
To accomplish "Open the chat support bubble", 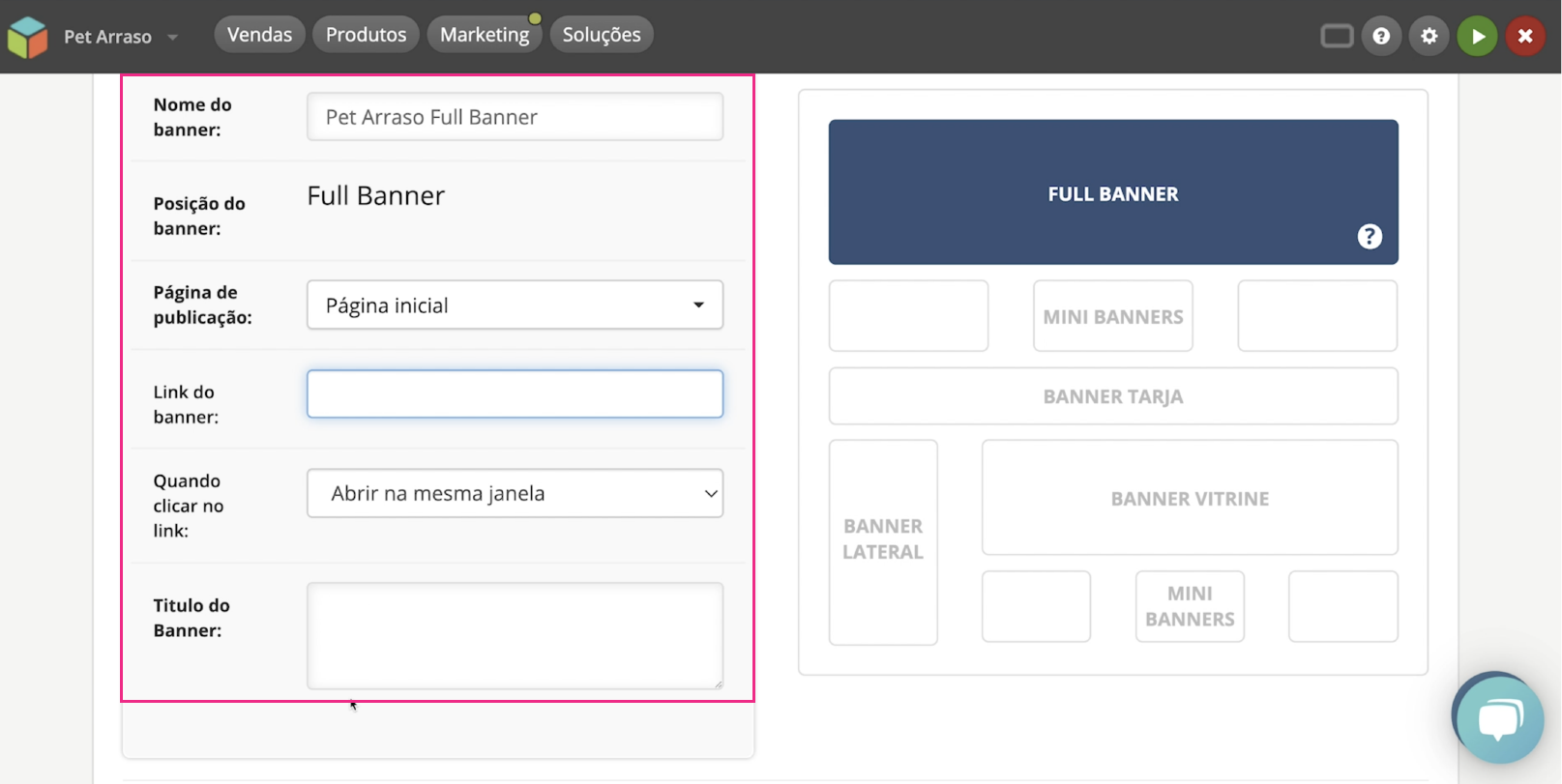I will click(x=1499, y=718).
